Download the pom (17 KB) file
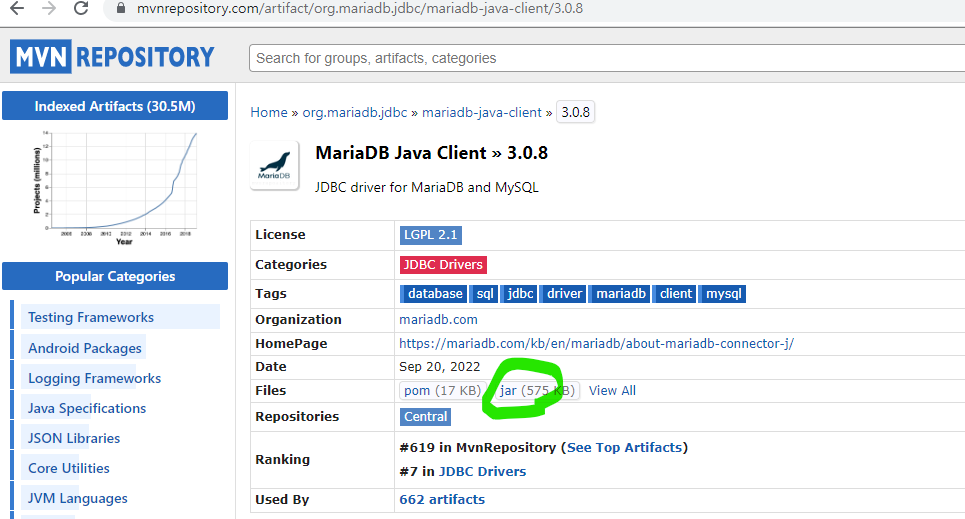This screenshot has height=519, width=965. tap(442, 390)
